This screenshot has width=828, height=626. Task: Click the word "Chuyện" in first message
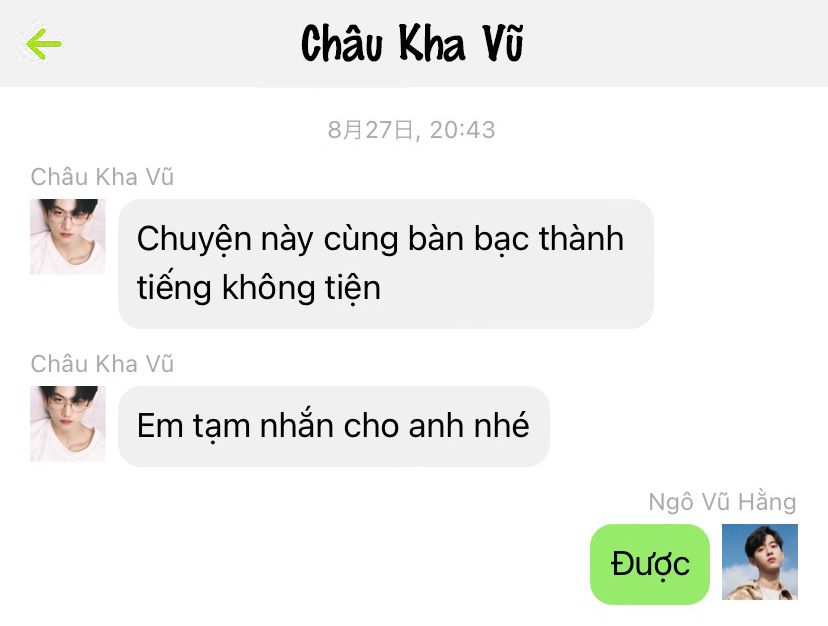pyautogui.click(x=194, y=239)
